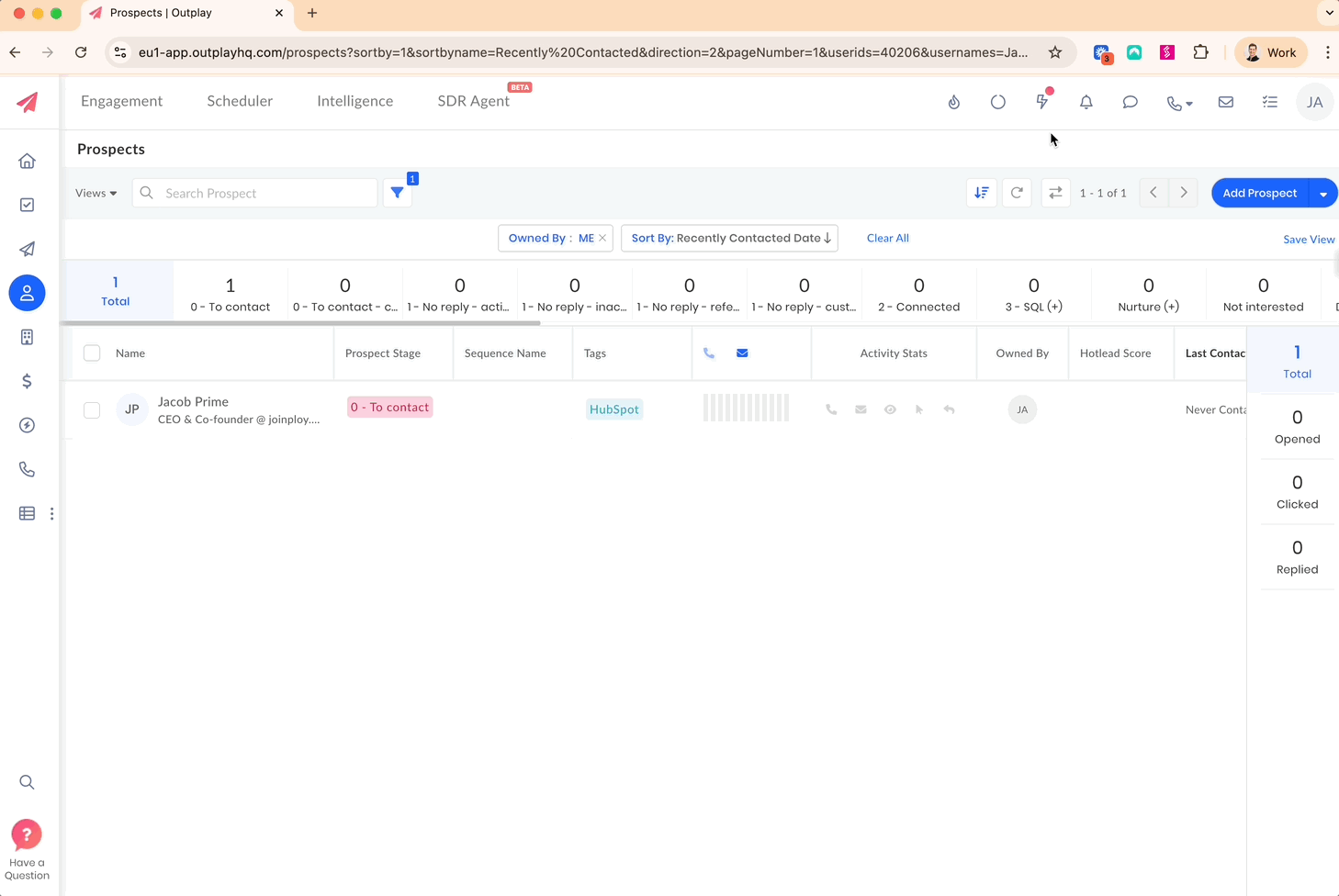Click Jacob Prime's activity stats bar chart
Viewport: 1339px width, 896px height.
pyautogui.click(x=746, y=408)
